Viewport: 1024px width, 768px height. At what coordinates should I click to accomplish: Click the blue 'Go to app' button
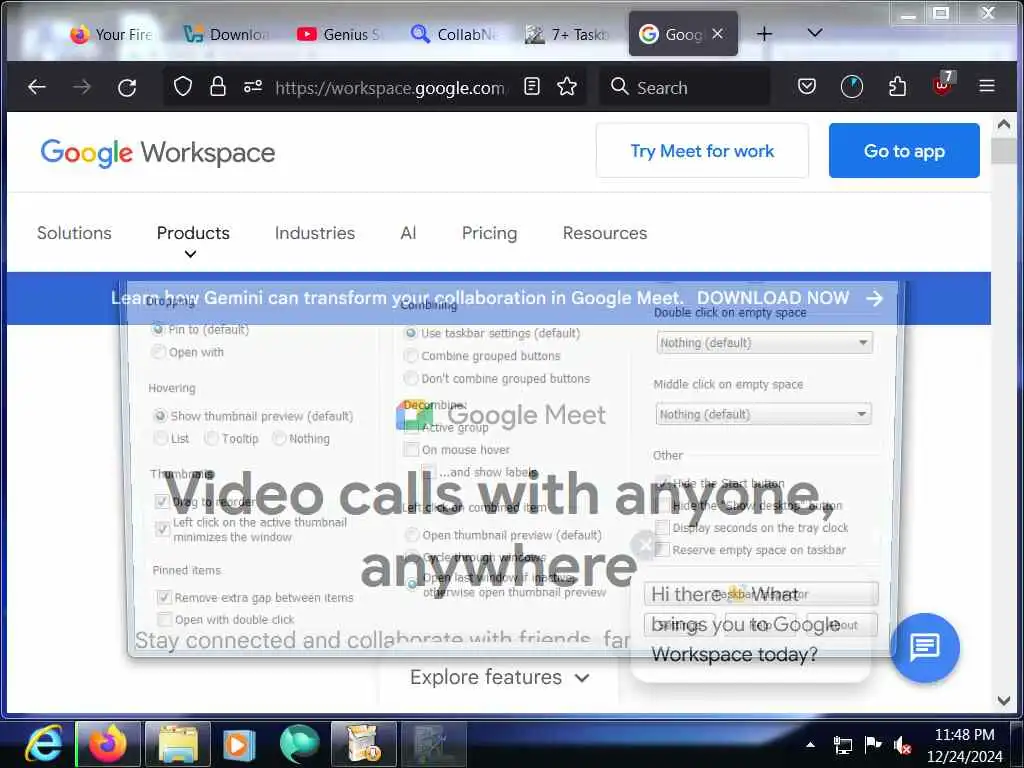(x=904, y=151)
